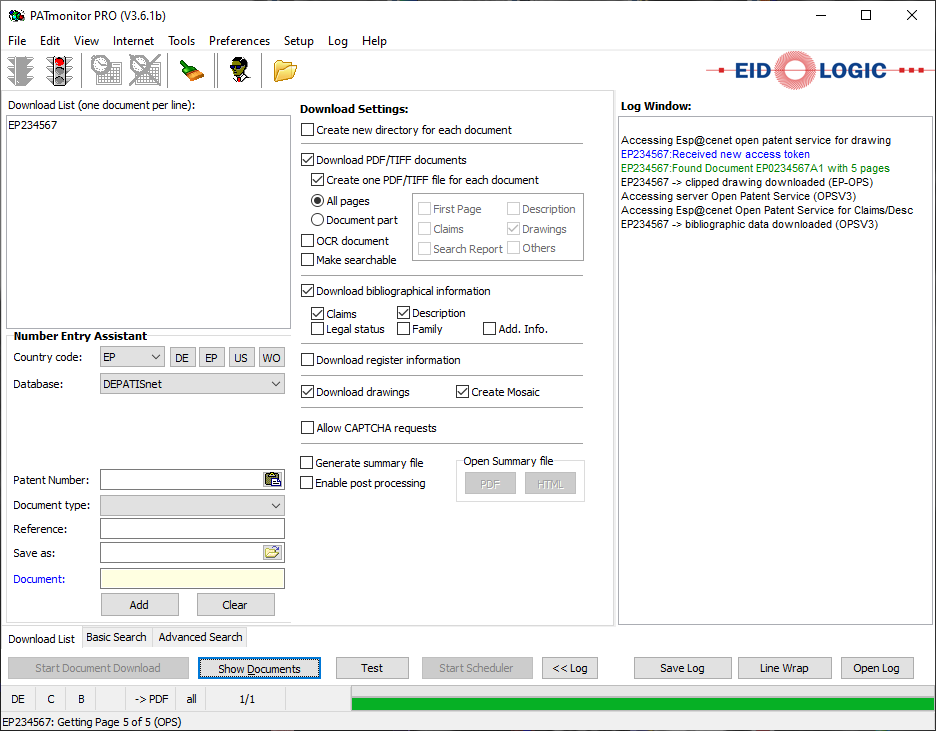Click the spy agent toolbar icon
This screenshot has width=936, height=731.
[240, 70]
